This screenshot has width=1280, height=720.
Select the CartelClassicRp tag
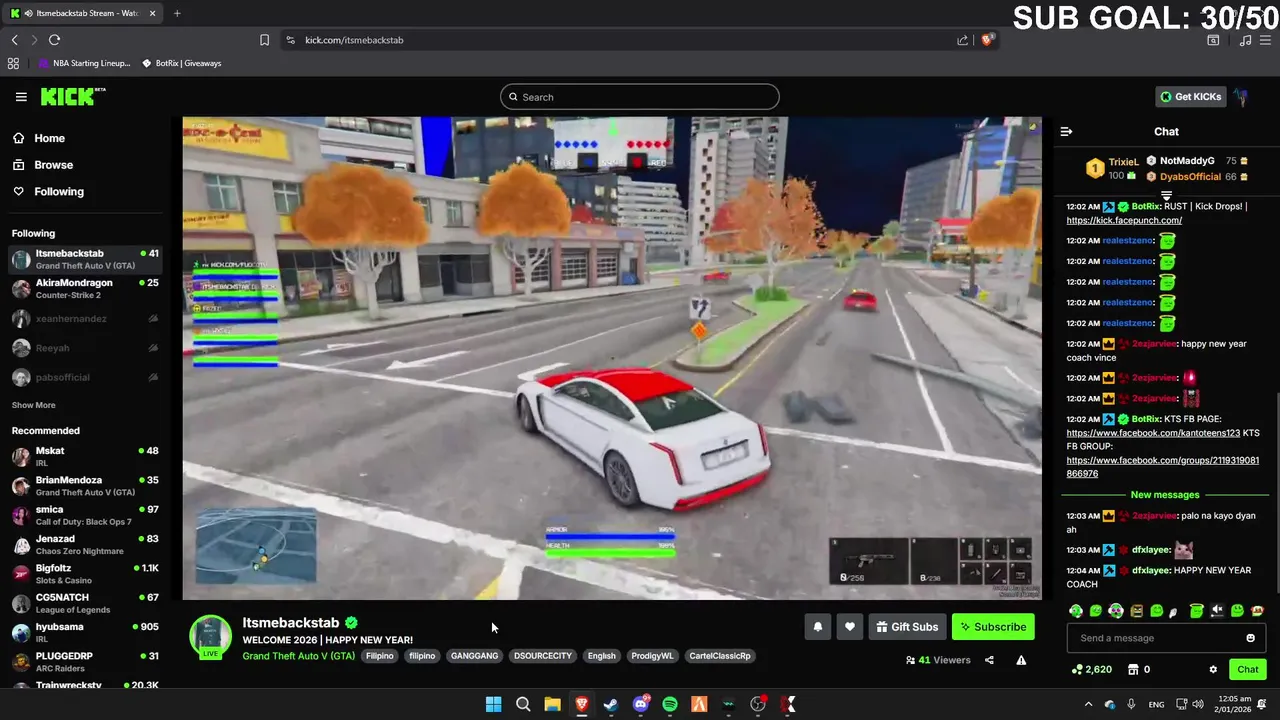tap(719, 656)
